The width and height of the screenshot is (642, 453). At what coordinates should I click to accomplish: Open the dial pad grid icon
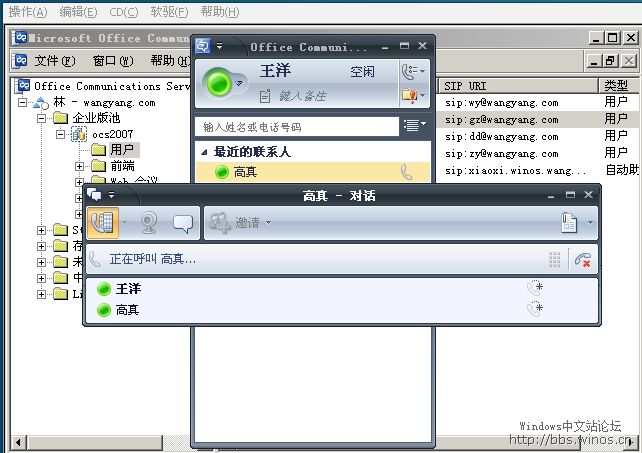tap(554, 259)
